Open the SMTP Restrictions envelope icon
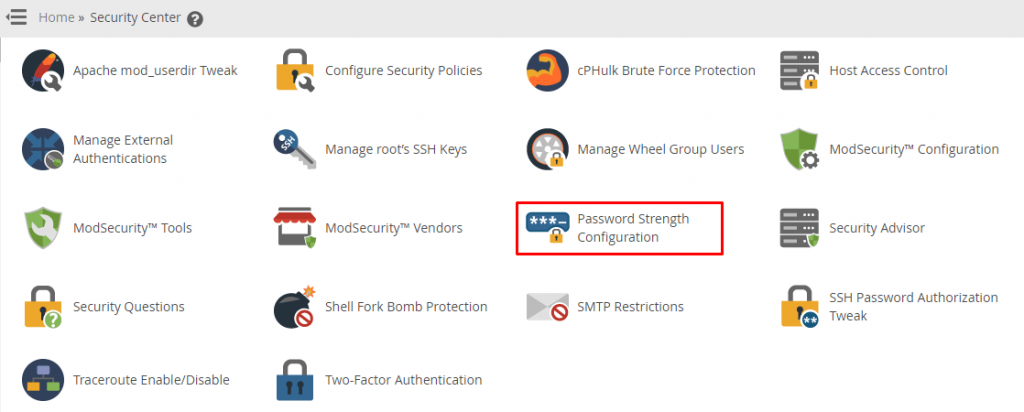Viewport: 1024px width, 412px height. point(547,307)
